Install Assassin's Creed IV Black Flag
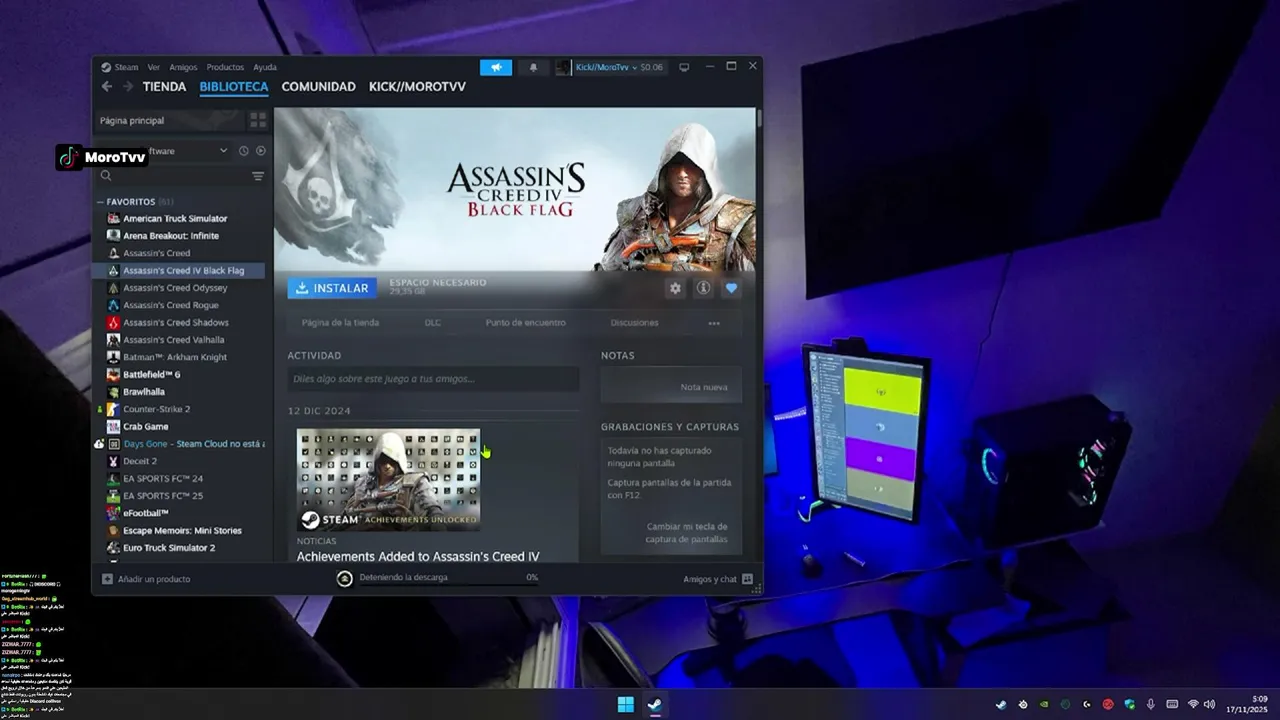 point(332,288)
